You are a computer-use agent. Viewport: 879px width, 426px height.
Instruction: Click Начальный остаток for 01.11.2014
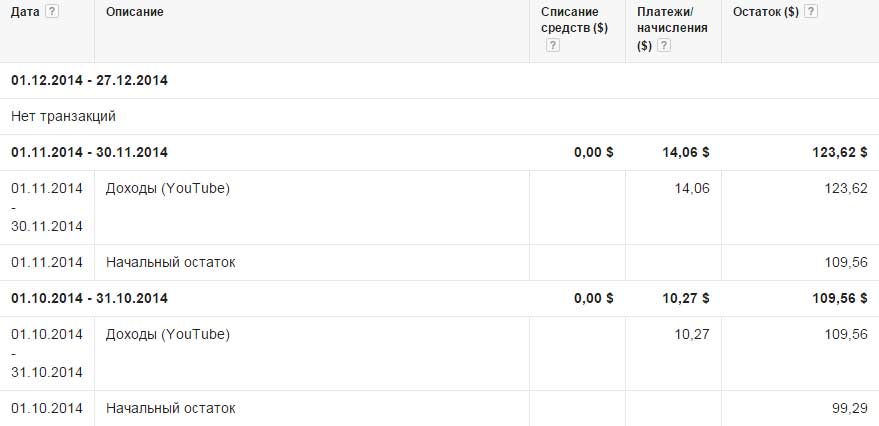170,262
